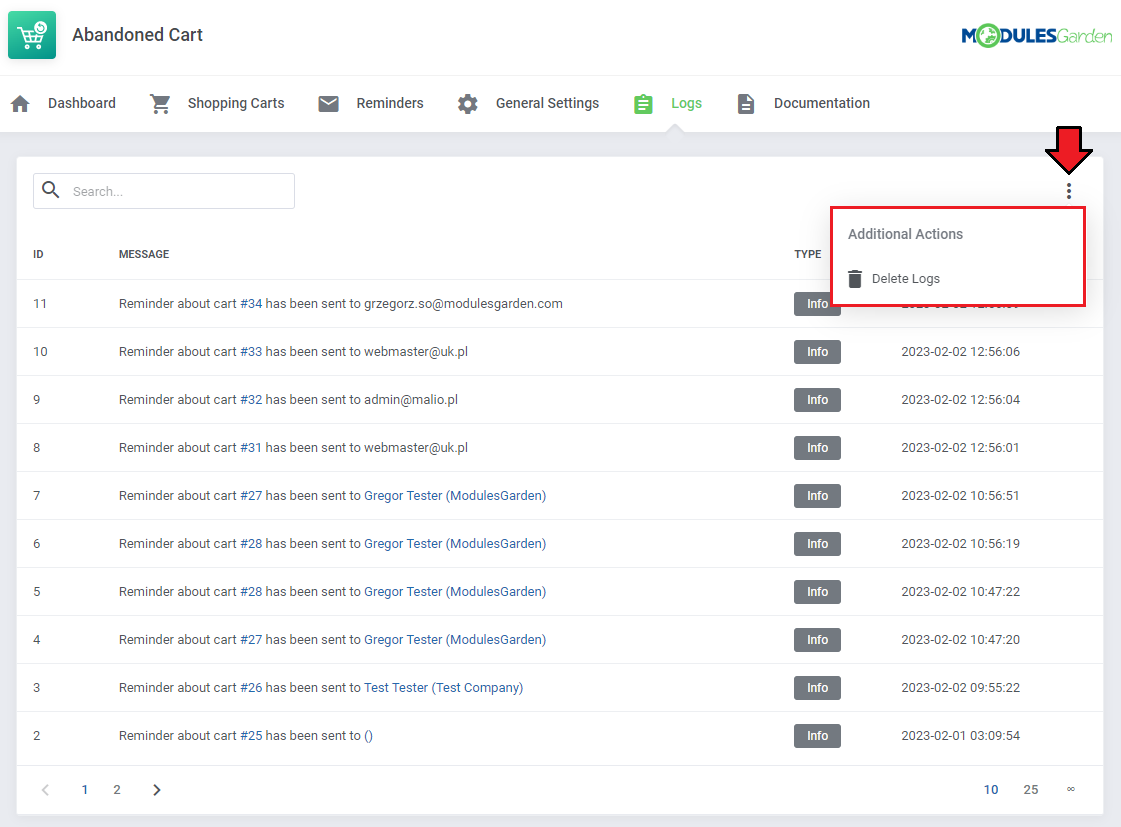Click the Dashboard home icon
This screenshot has width=1121, height=827.
click(x=21, y=104)
